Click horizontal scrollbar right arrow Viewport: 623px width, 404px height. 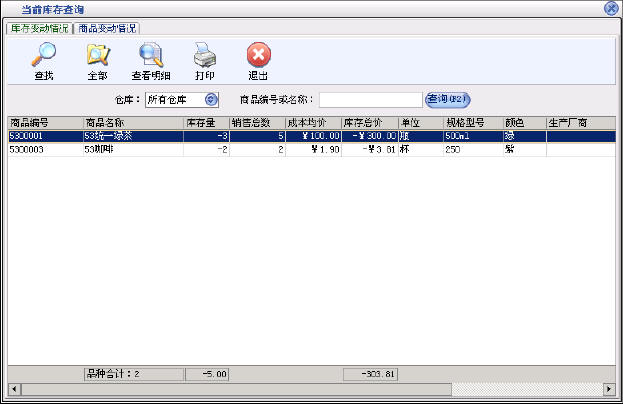pyautogui.click(x=608, y=388)
